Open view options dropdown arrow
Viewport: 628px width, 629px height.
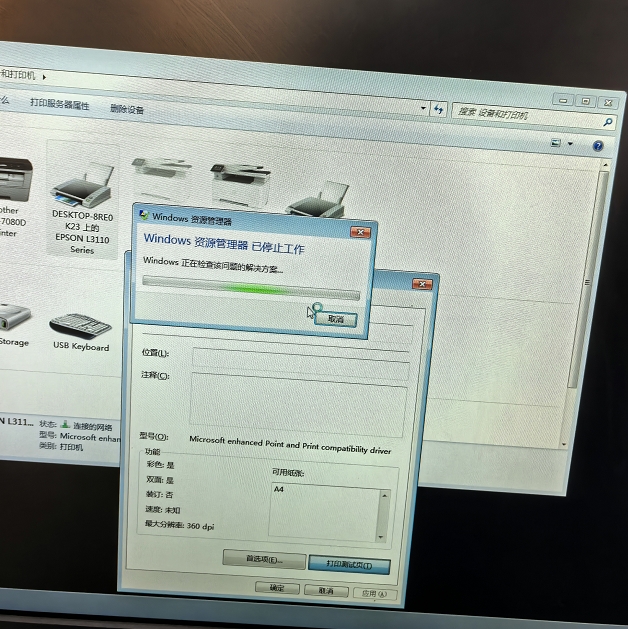coord(570,144)
